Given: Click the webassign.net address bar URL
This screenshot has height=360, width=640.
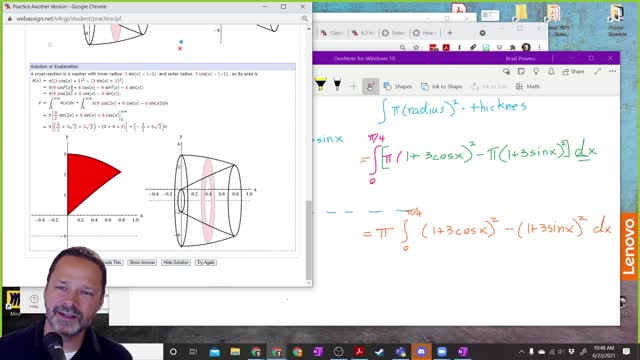Looking at the screenshot, I should click(x=69, y=19).
